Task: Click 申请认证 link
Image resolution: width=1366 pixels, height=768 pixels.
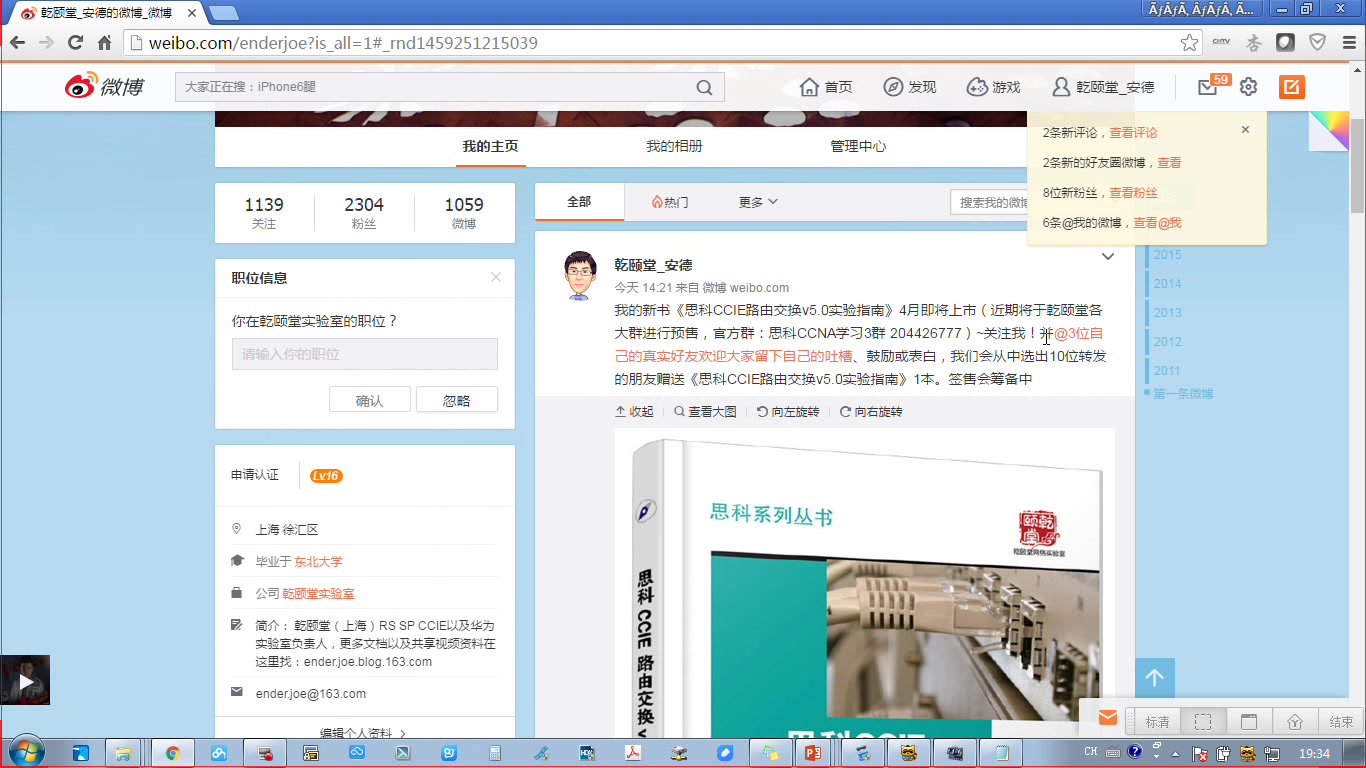Action: pos(255,475)
